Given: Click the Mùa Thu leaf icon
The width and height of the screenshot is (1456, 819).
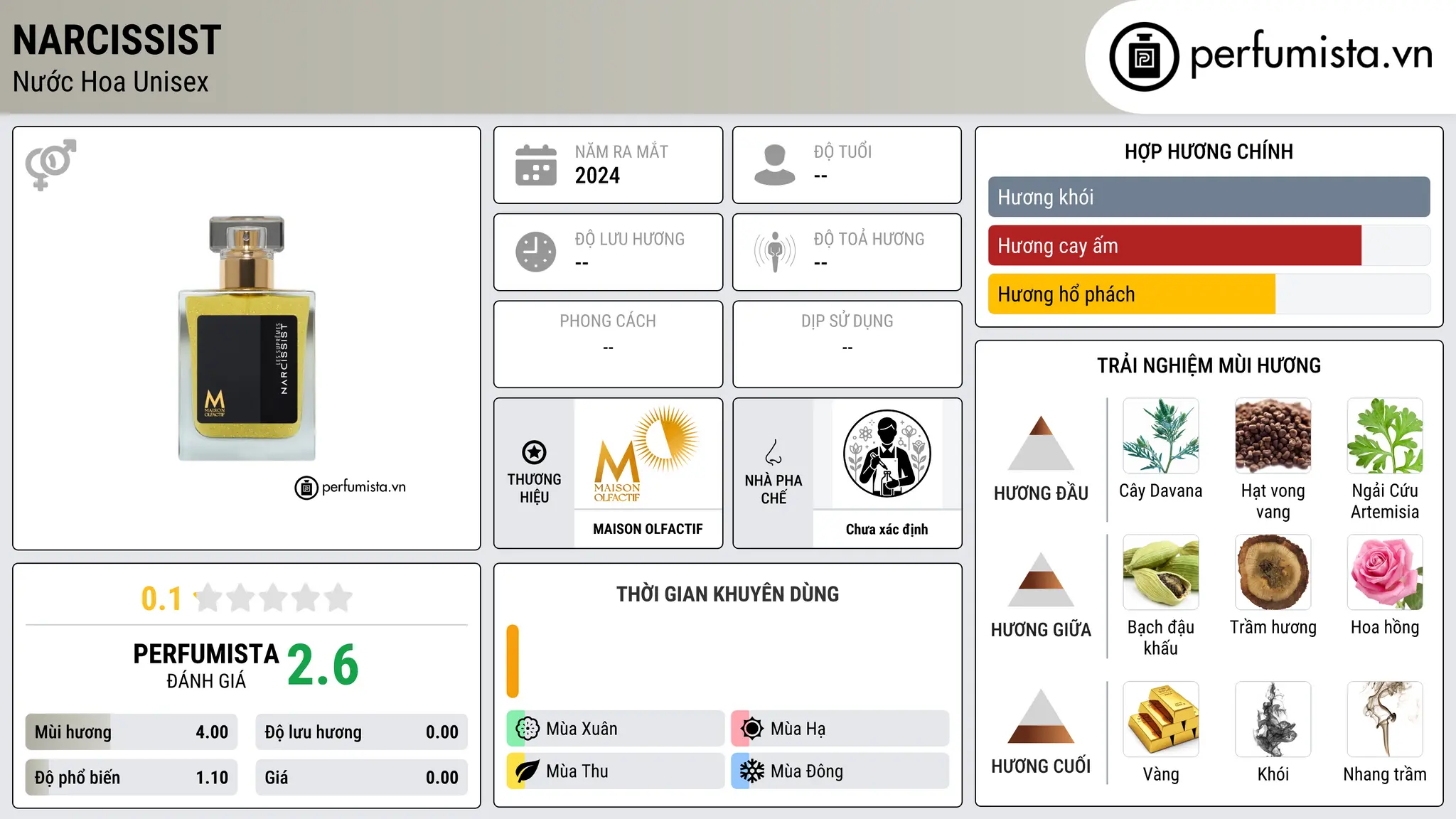Looking at the screenshot, I should coord(527,771).
